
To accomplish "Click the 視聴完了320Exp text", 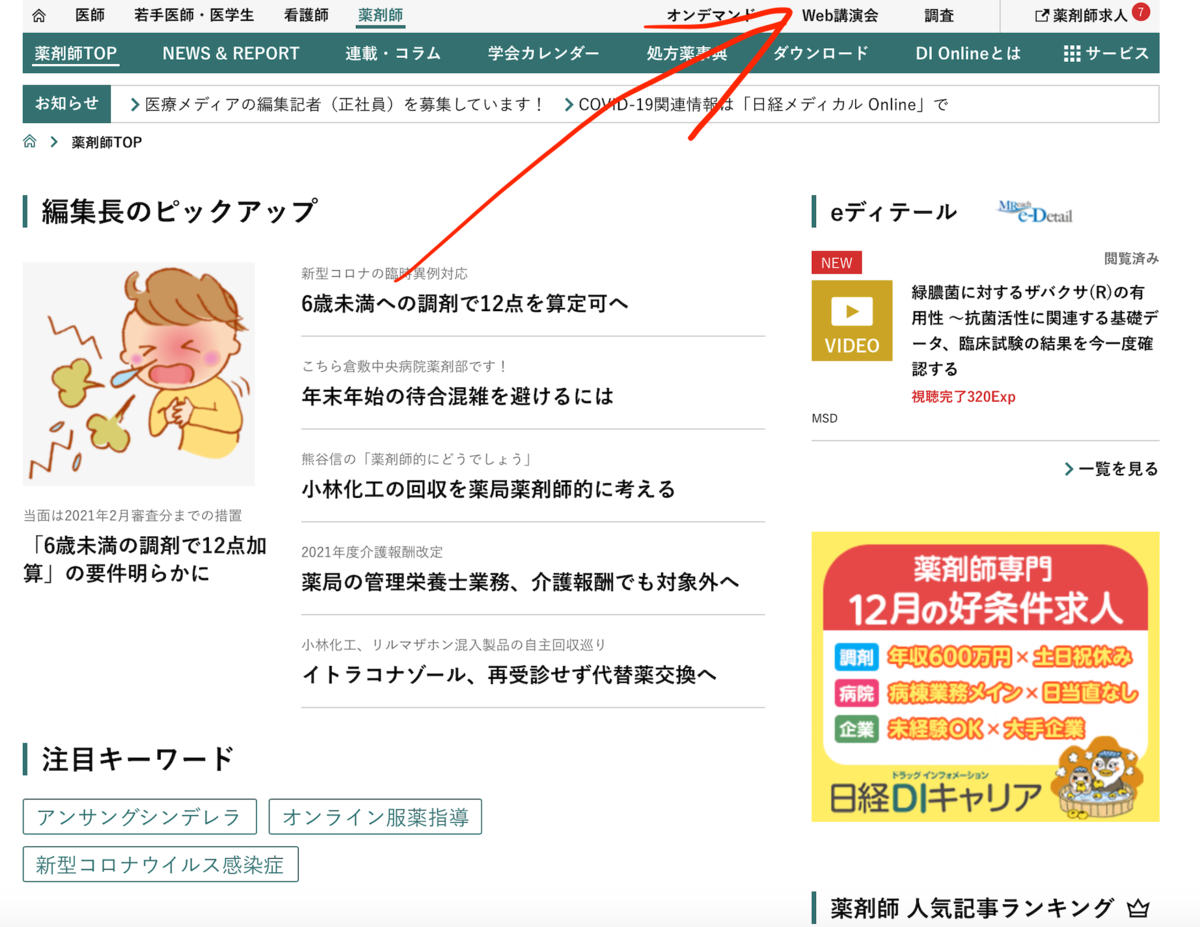I will click(x=963, y=397).
